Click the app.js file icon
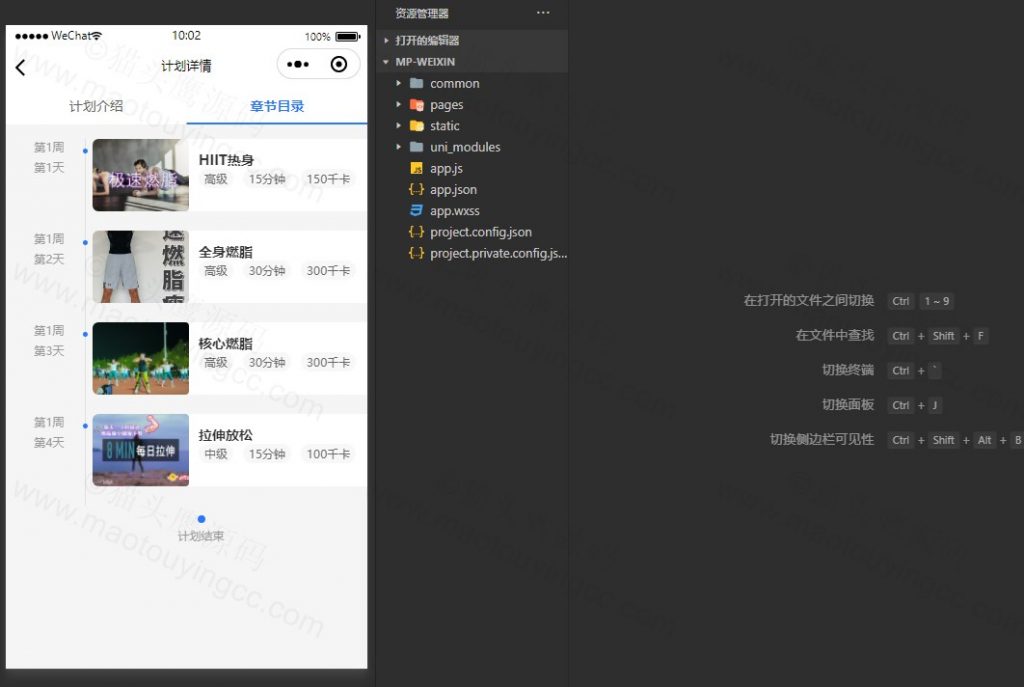This screenshot has width=1024, height=687. click(x=416, y=168)
